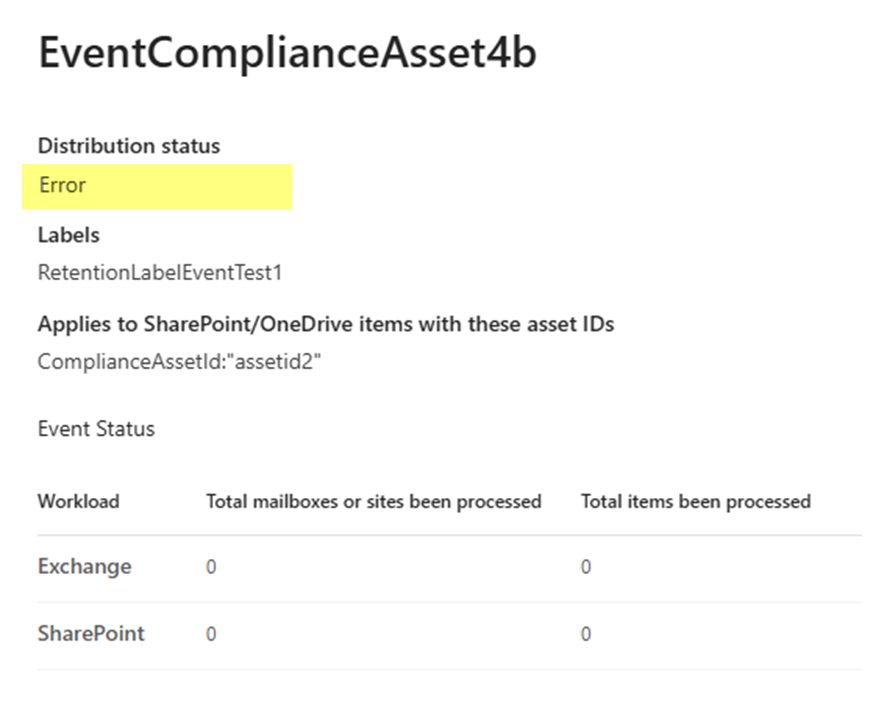Select the Distribution status heading
This screenshot has height=722, width=873.
tap(129, 146)
